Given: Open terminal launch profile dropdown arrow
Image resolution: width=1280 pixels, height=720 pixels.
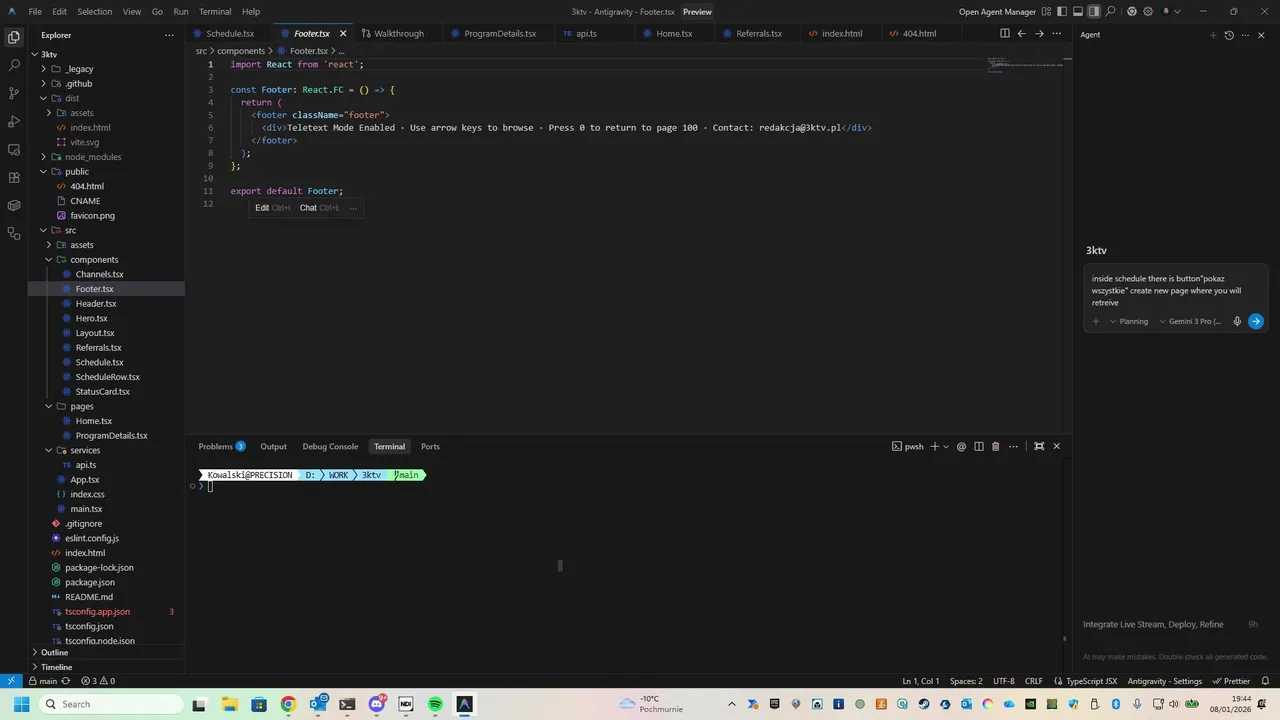Looking at the screenshot, I should (x=946, y=446).
